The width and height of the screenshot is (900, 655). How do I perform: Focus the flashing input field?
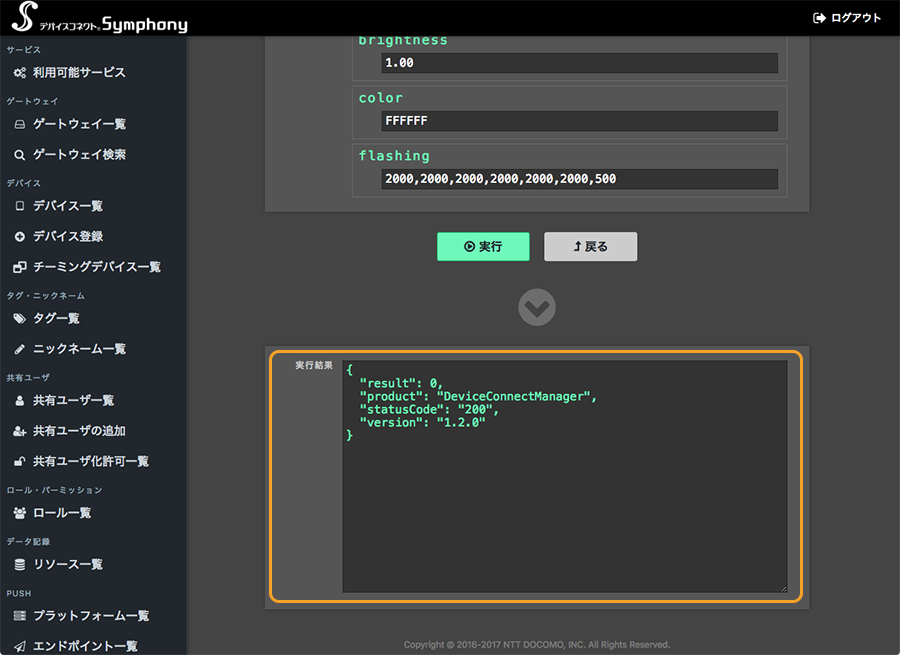point(580,179)
